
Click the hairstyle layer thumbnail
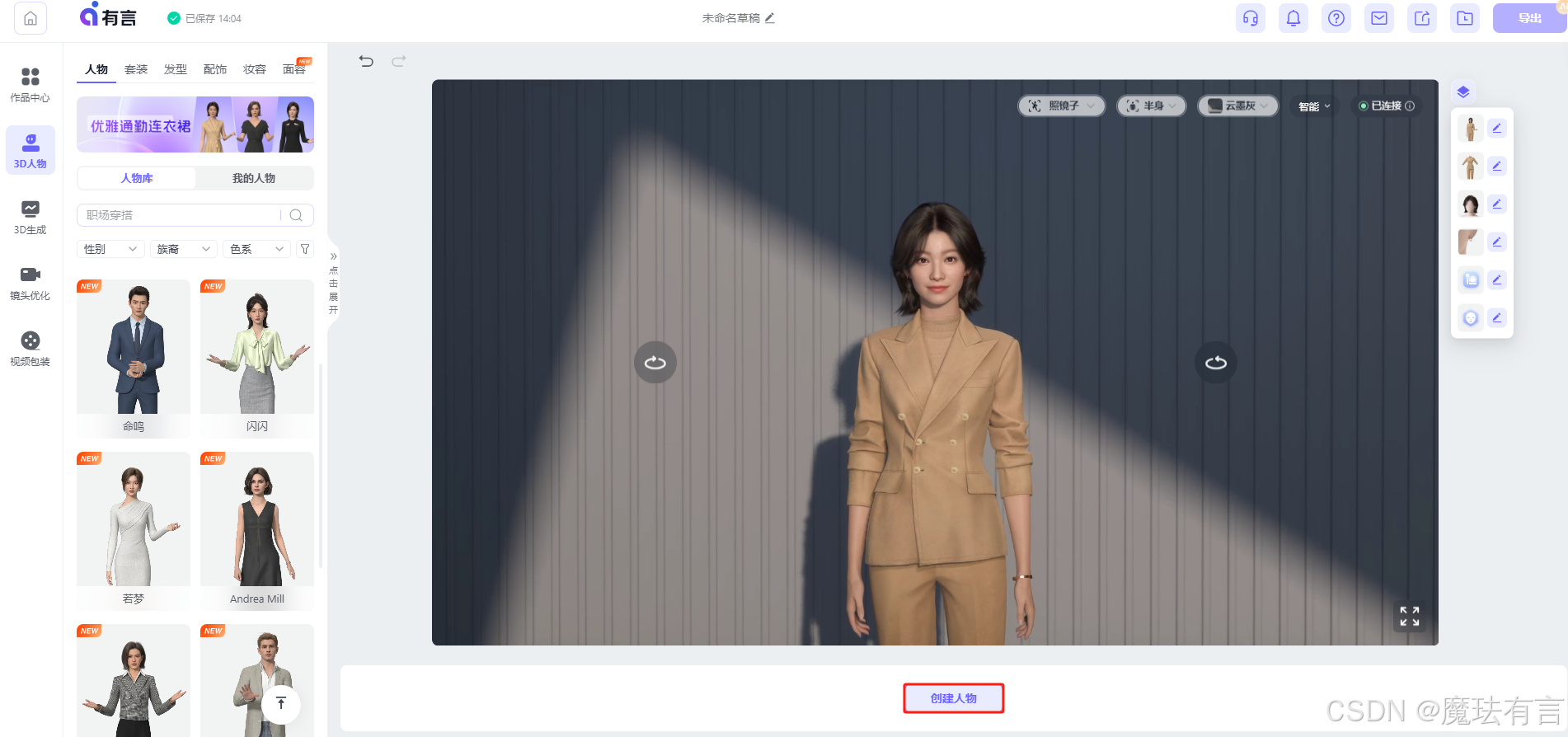[x=1471, y=204]
